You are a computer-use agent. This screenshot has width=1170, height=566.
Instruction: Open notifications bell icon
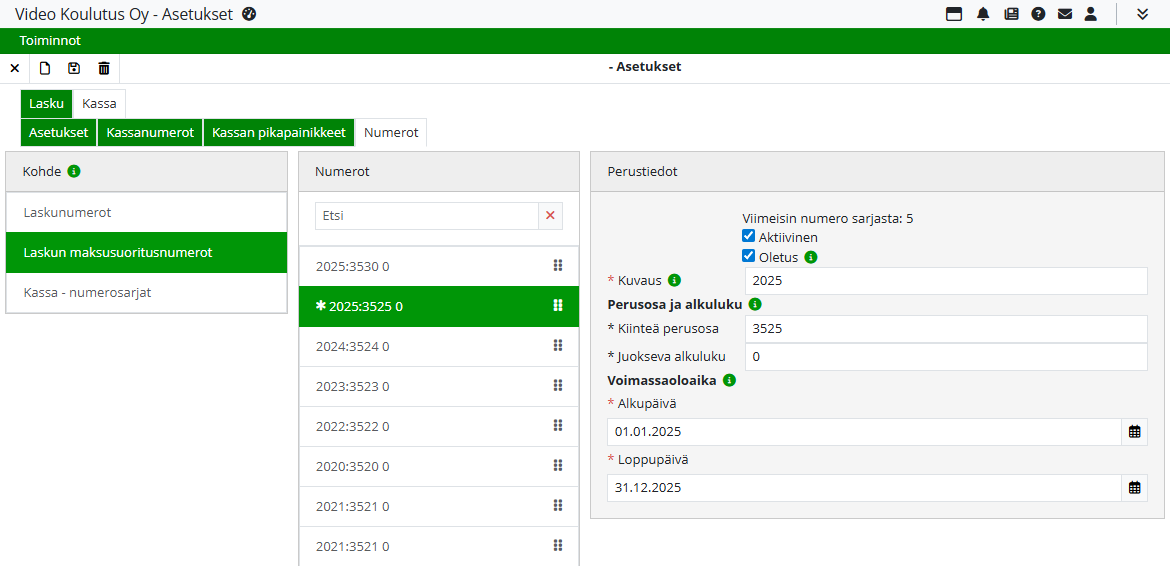pos(983,14)
